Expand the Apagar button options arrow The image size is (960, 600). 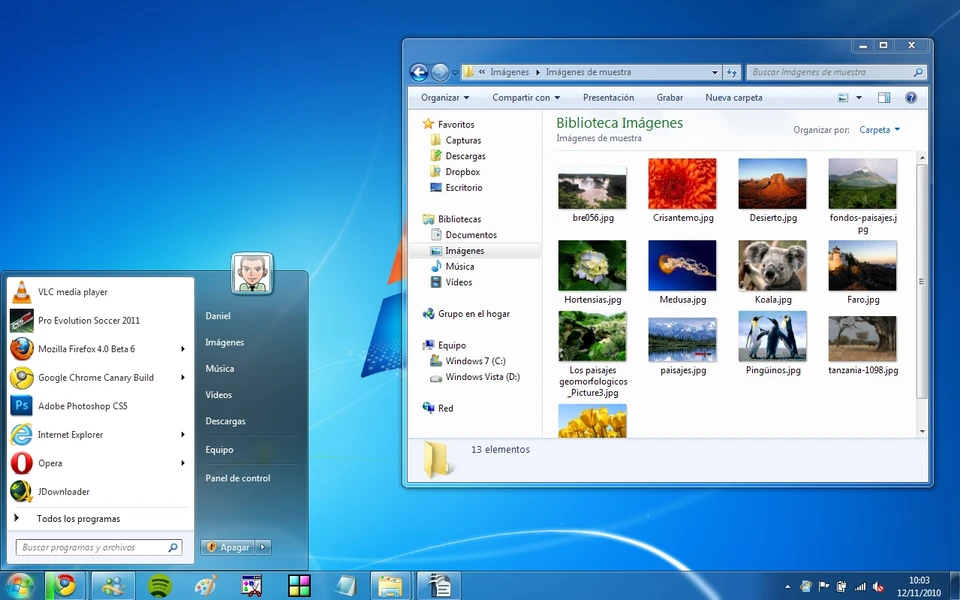261,547
